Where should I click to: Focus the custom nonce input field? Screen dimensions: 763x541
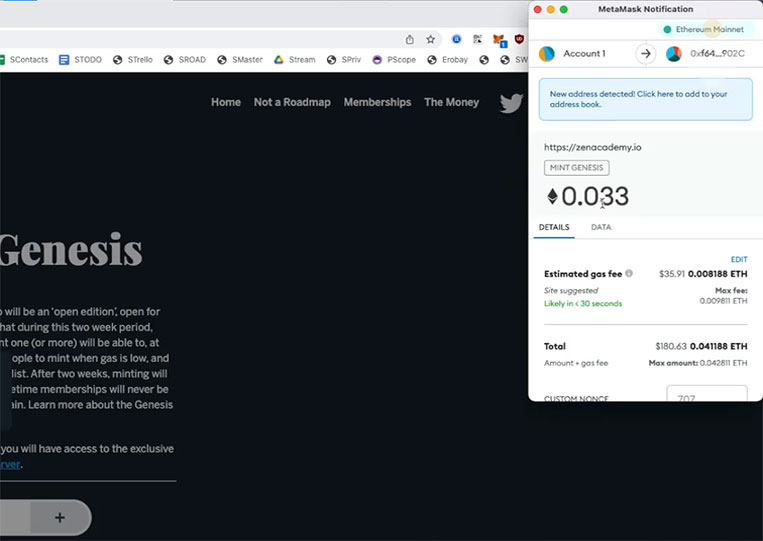pos(707,394)
